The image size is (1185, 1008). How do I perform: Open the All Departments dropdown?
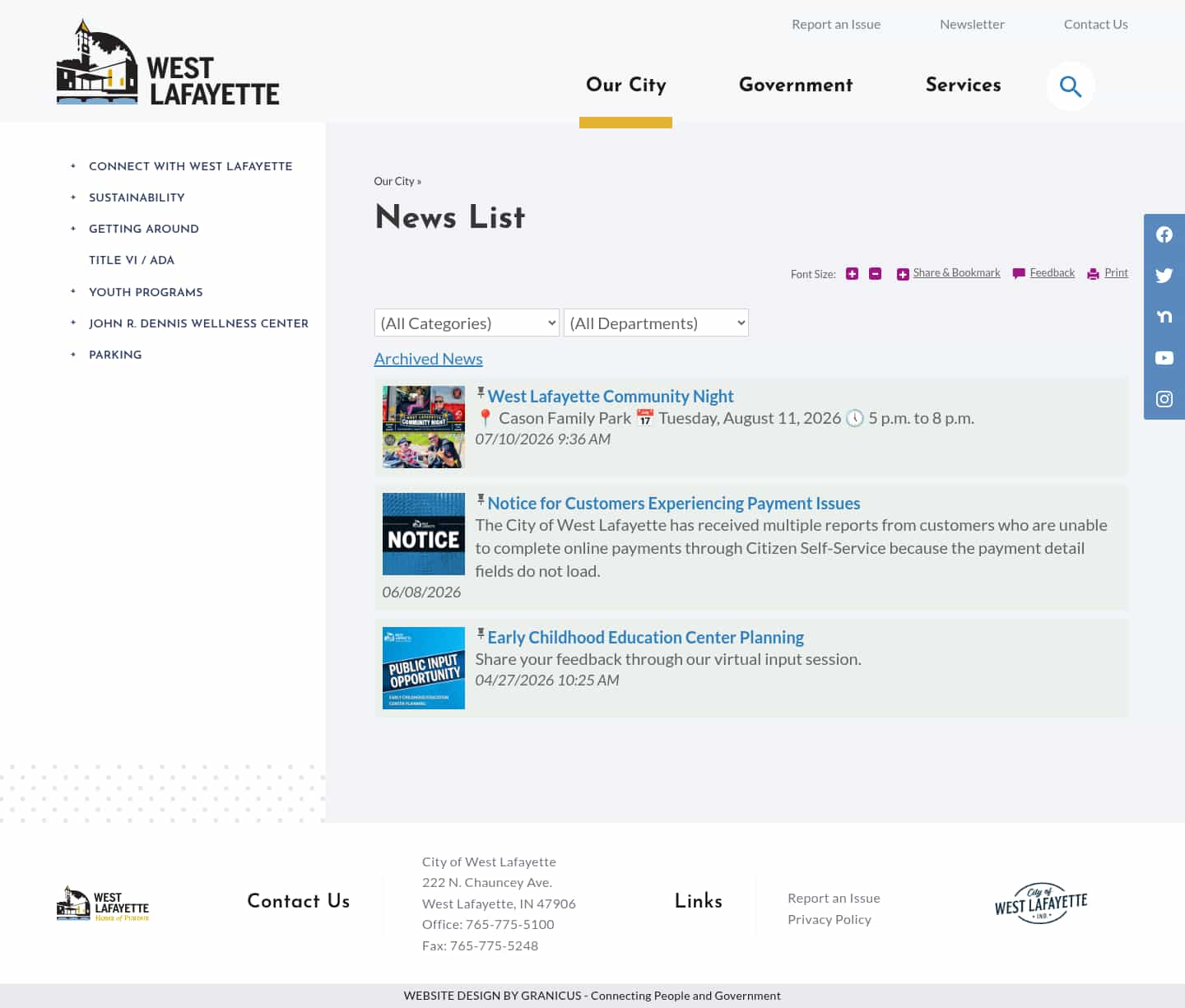point(656,323)
